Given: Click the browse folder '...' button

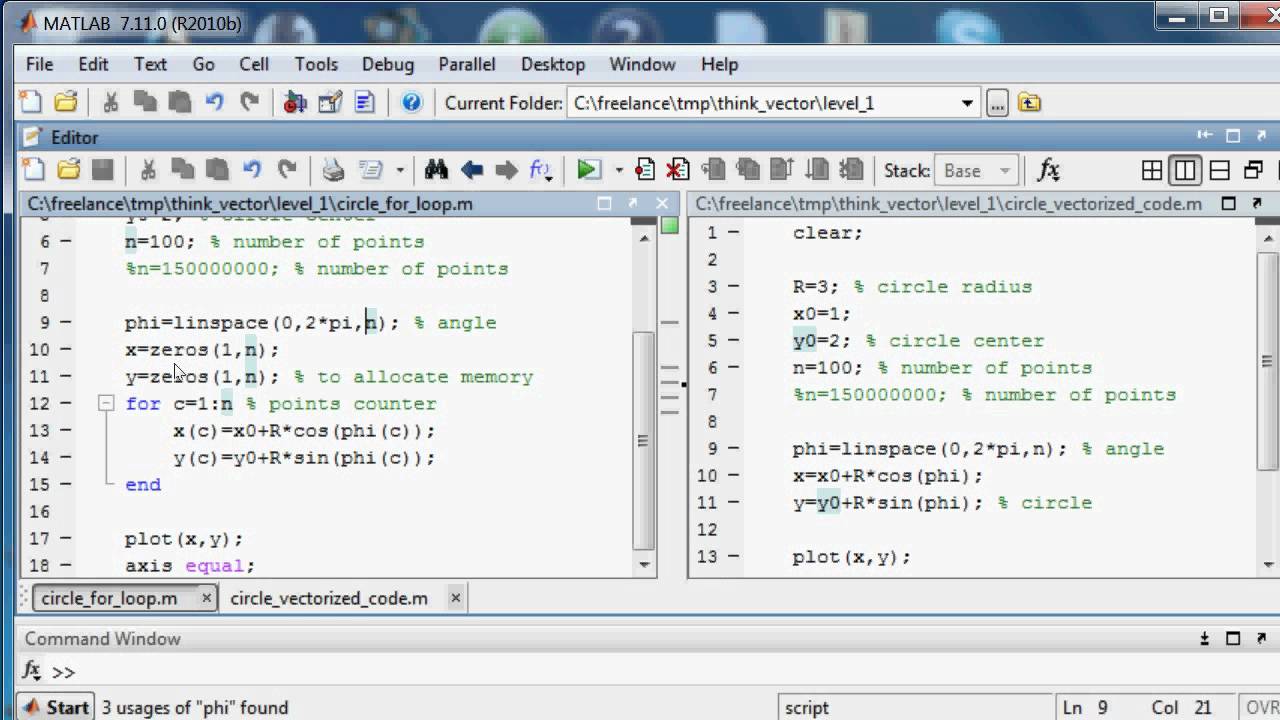Looking at the screenshot, I should click(997, 103).
